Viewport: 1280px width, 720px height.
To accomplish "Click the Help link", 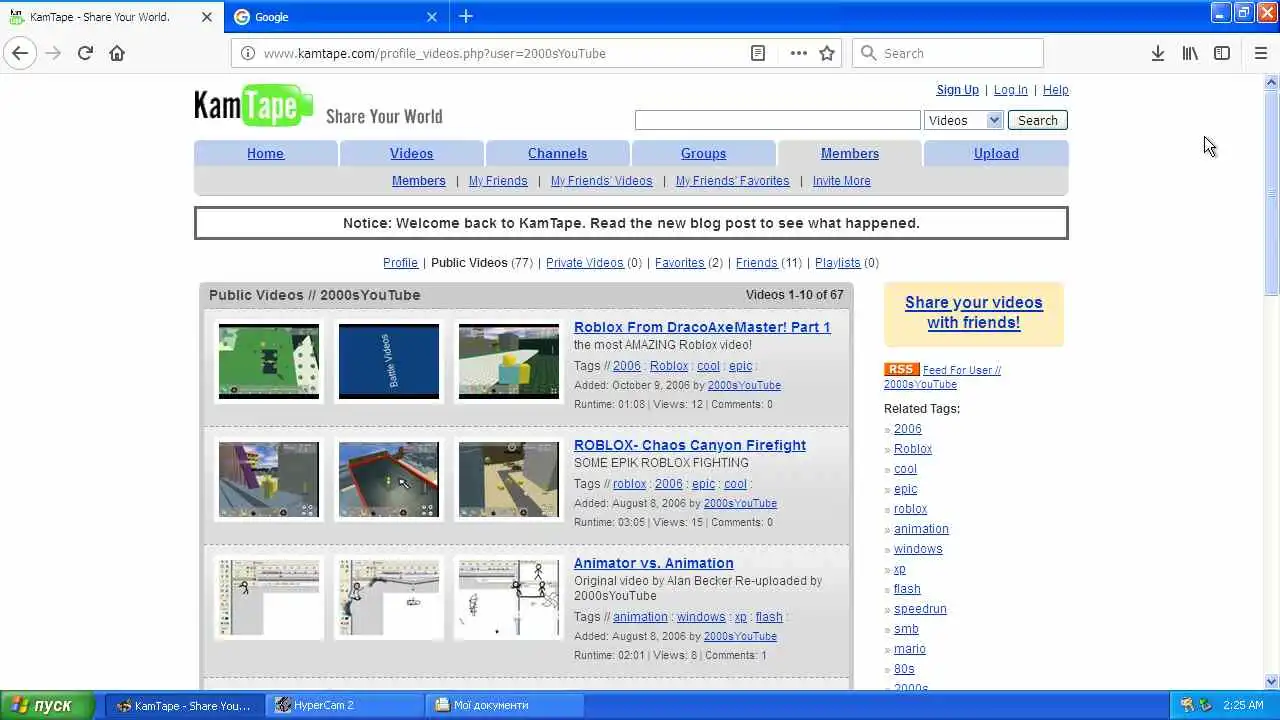I will (1056, 90).
